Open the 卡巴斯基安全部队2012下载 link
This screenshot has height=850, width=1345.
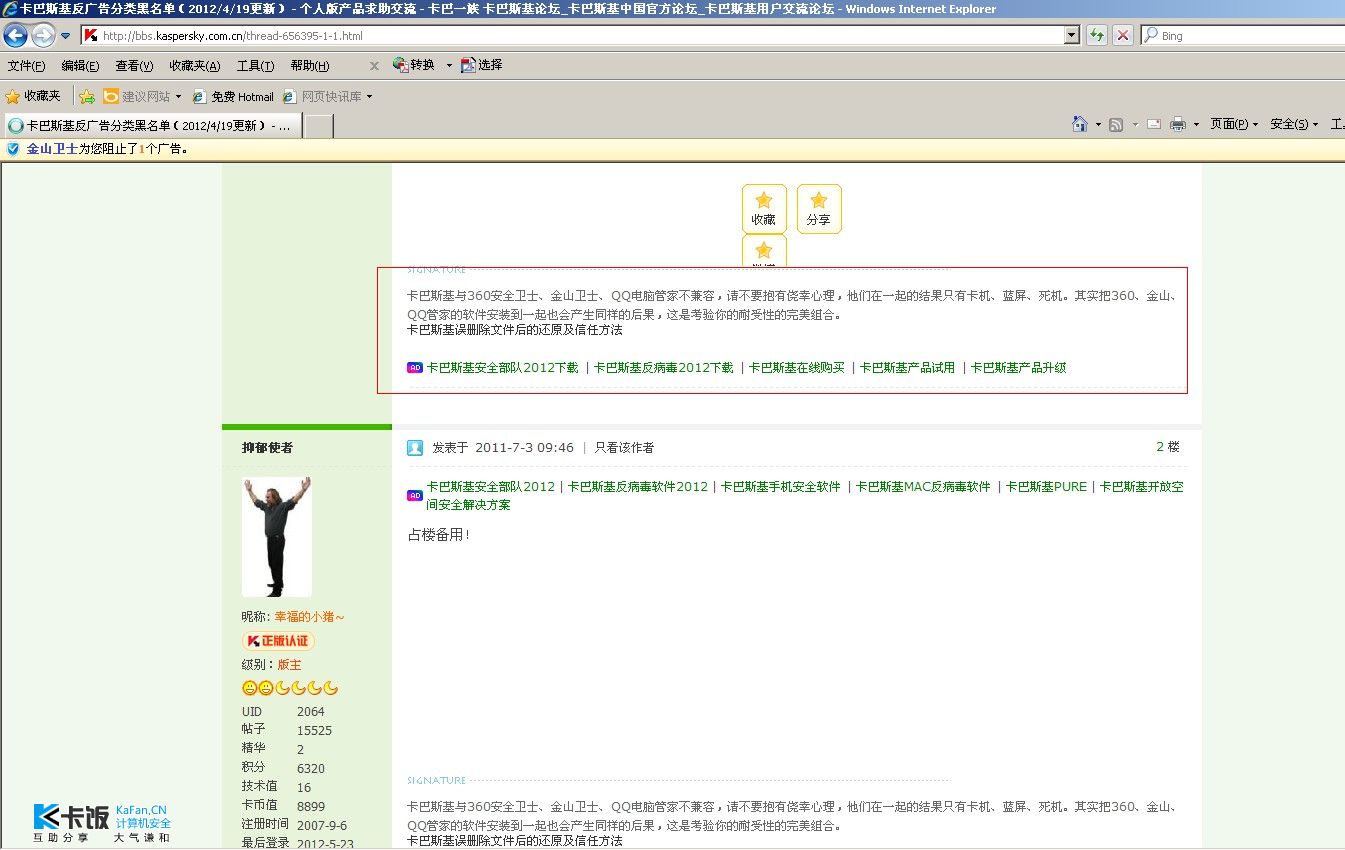(502, 368)
